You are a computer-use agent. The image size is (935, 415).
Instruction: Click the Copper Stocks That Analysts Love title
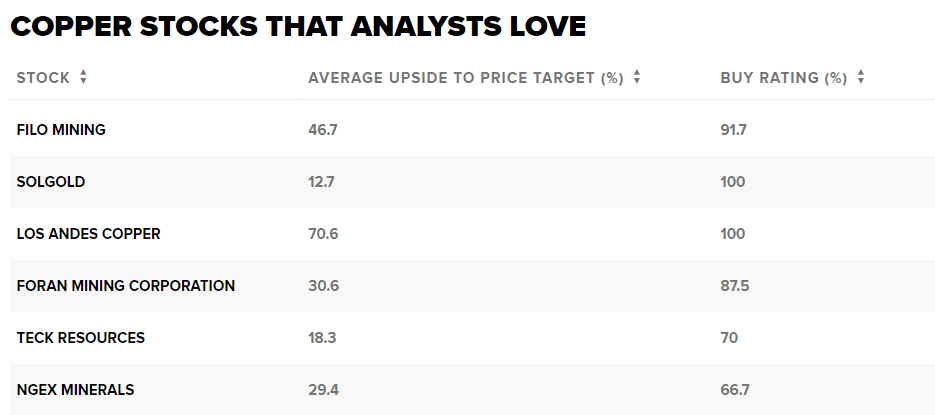click(298, 27)
